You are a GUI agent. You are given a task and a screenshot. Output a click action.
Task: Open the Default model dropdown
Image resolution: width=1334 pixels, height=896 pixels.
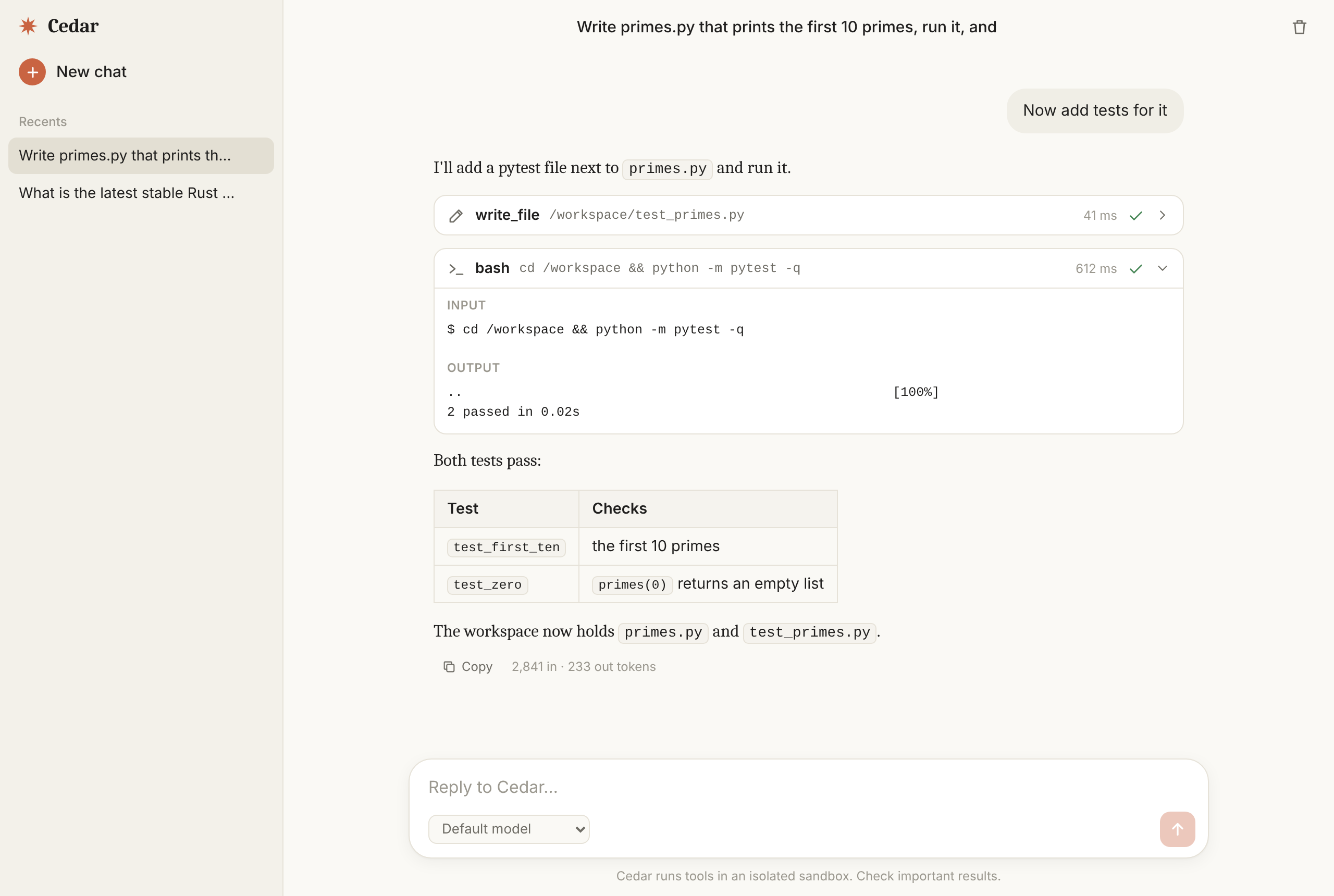[x=509, y=829]
